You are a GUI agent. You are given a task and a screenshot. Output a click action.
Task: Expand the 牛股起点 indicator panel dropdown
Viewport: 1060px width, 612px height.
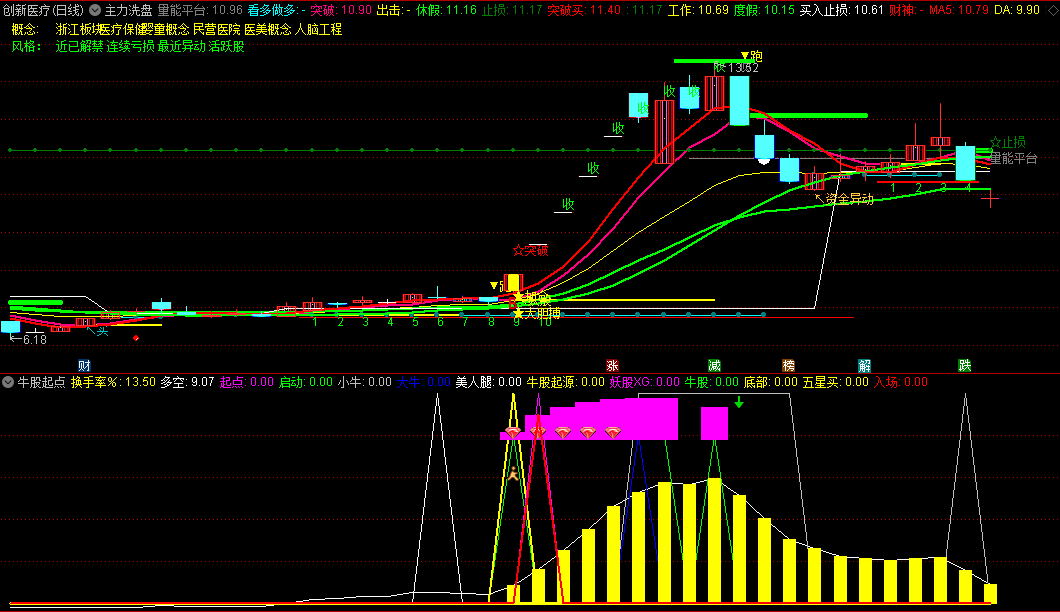point(7,382)
